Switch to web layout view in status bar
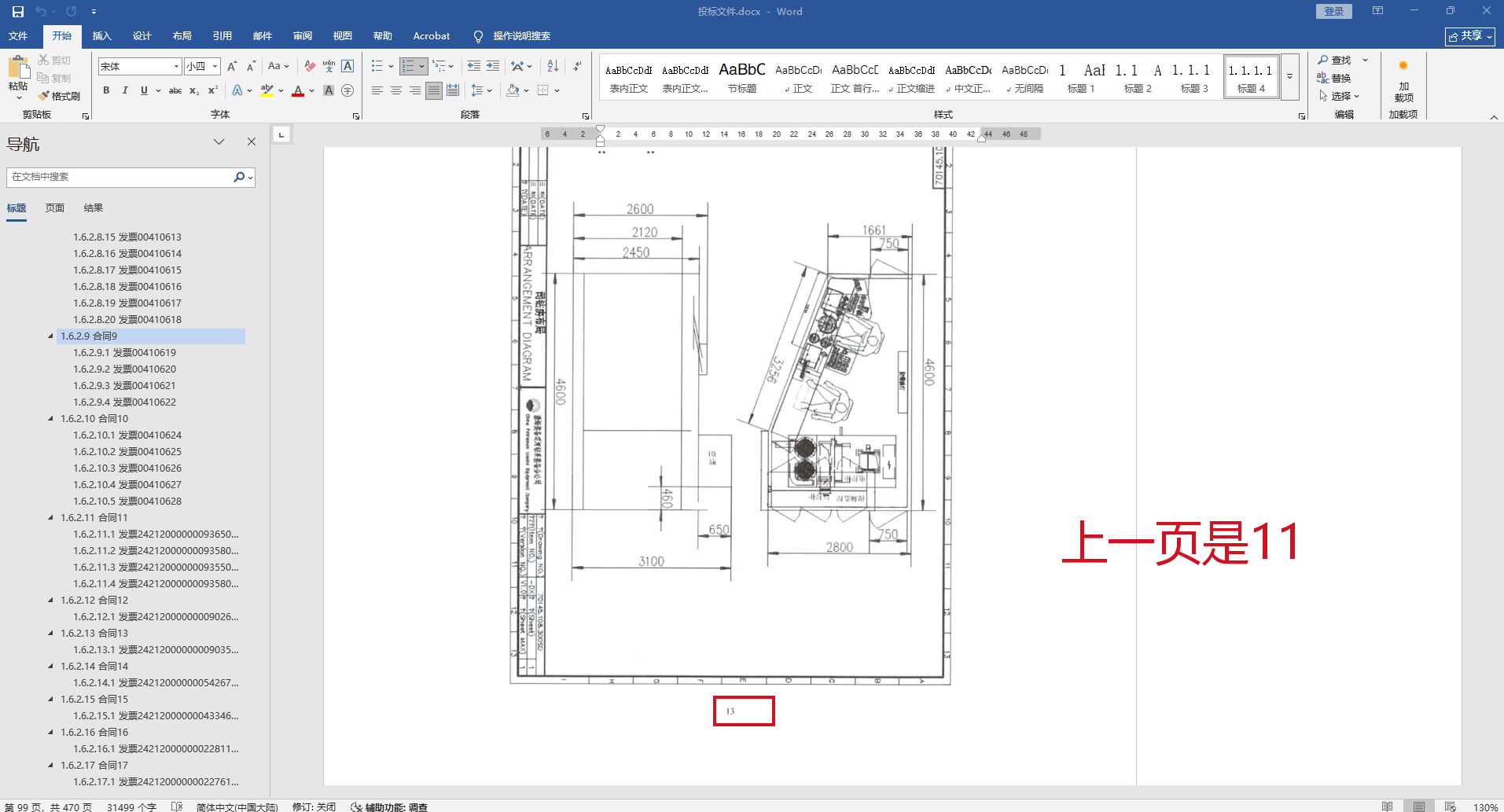 [x=1451, y=806]
